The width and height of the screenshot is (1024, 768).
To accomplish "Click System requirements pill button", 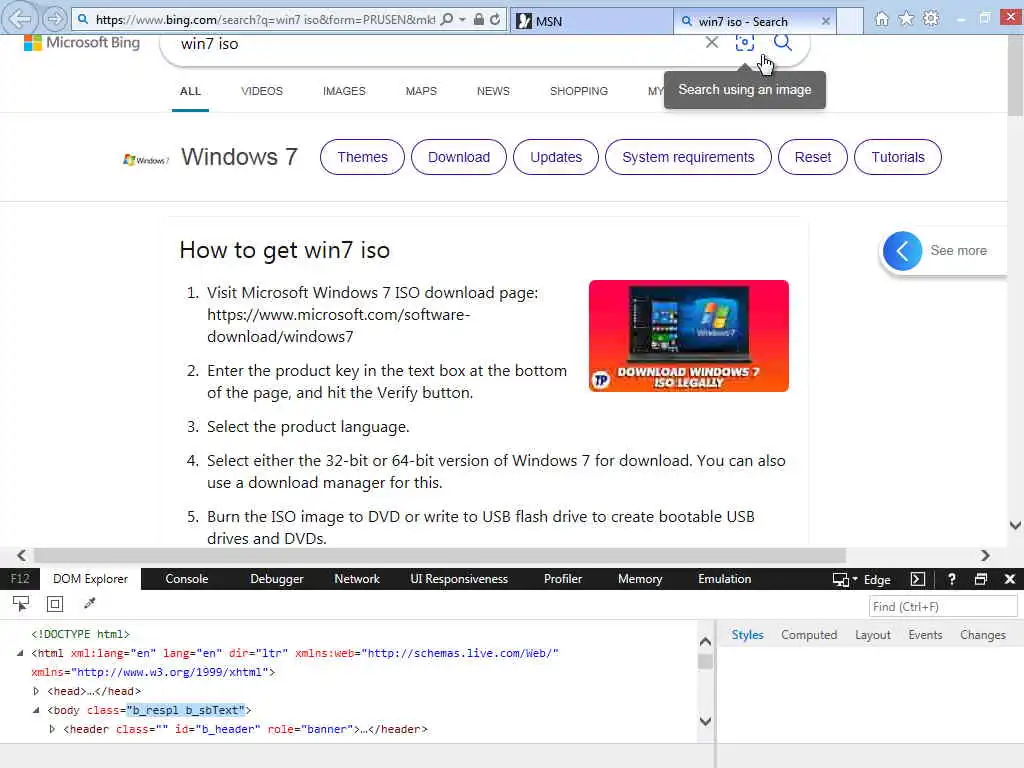I will tap(688, 157).
